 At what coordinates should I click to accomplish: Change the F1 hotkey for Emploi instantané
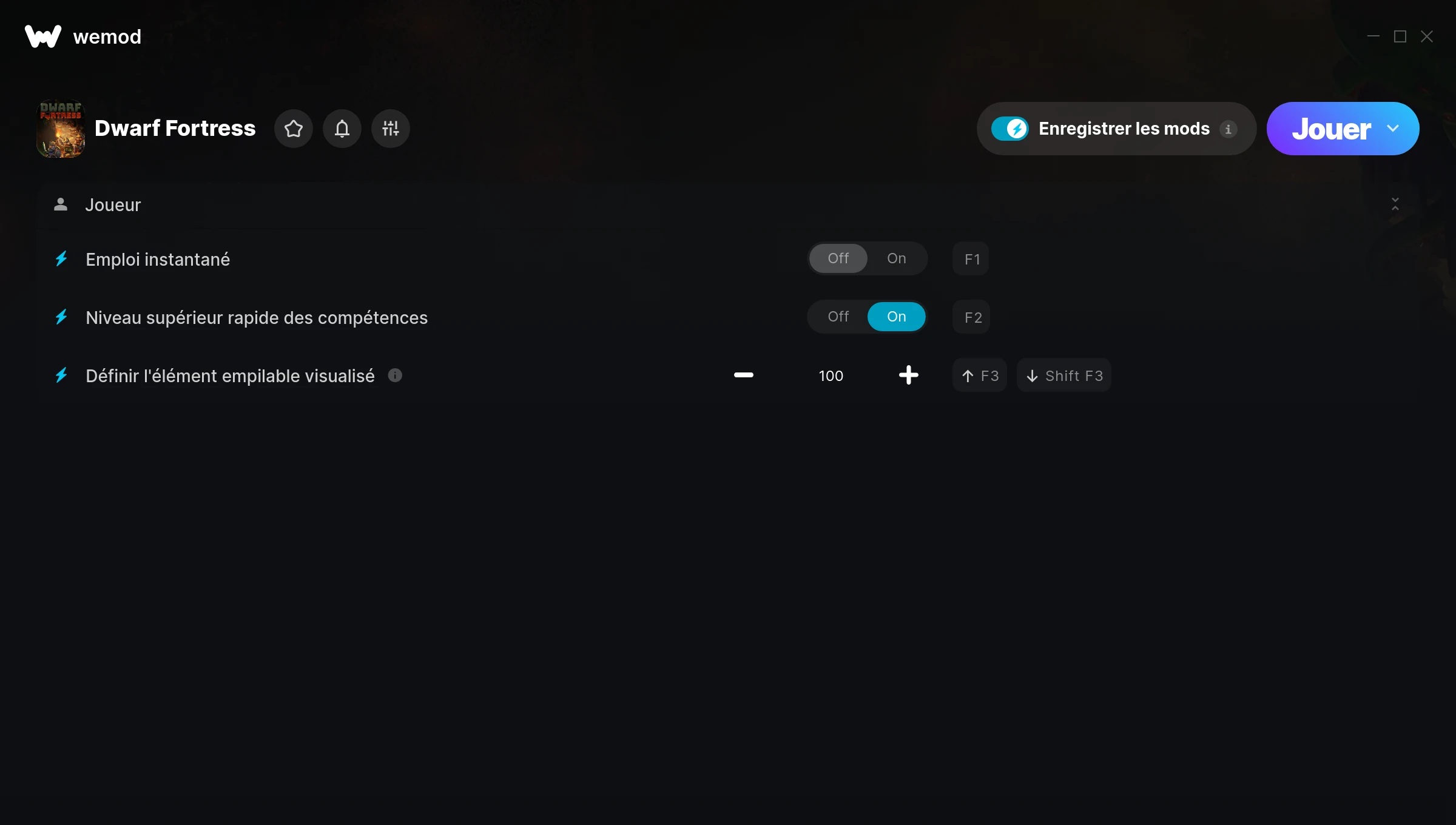click(971, 259)
